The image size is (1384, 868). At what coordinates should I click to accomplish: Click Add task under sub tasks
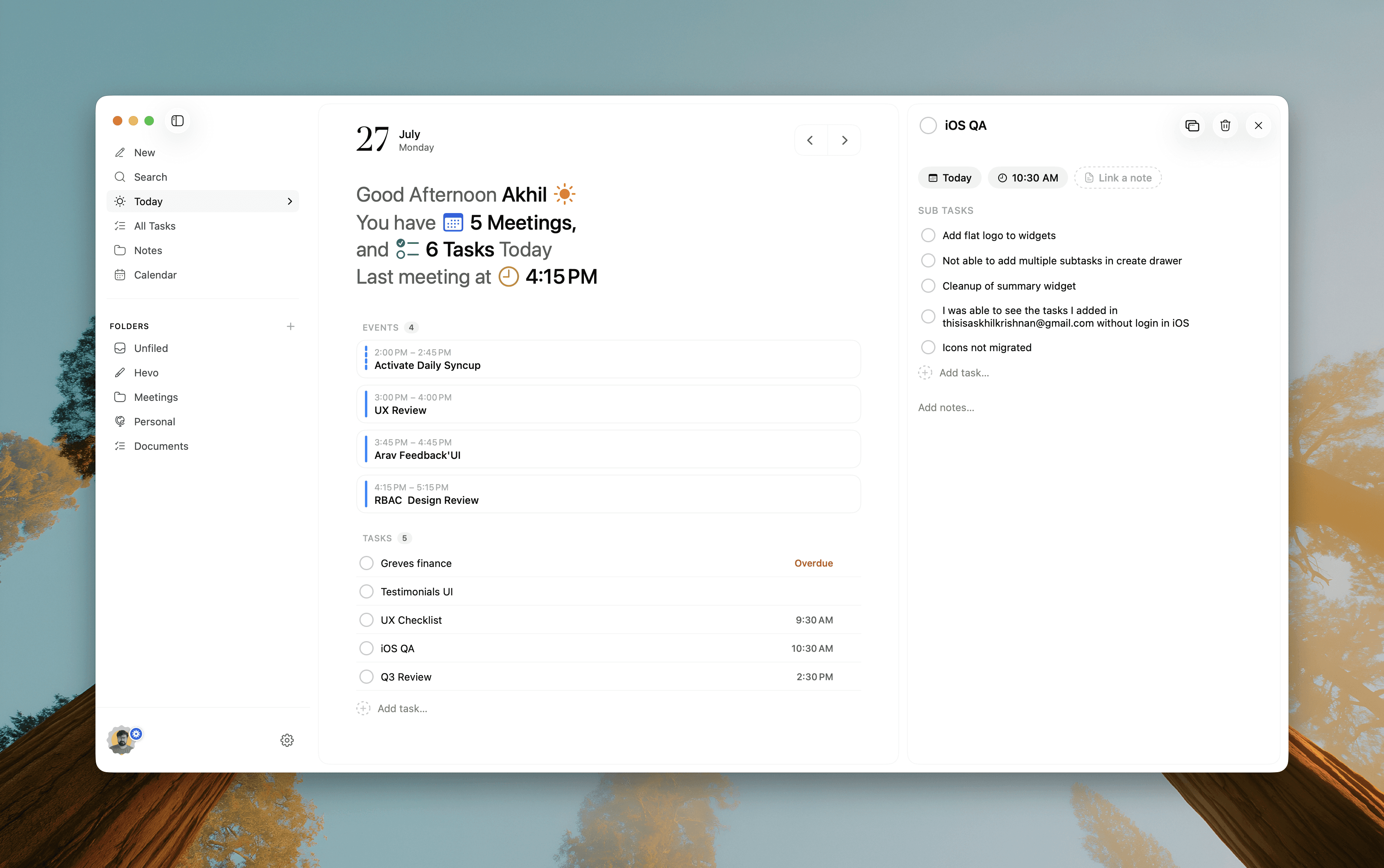point(954,372)
